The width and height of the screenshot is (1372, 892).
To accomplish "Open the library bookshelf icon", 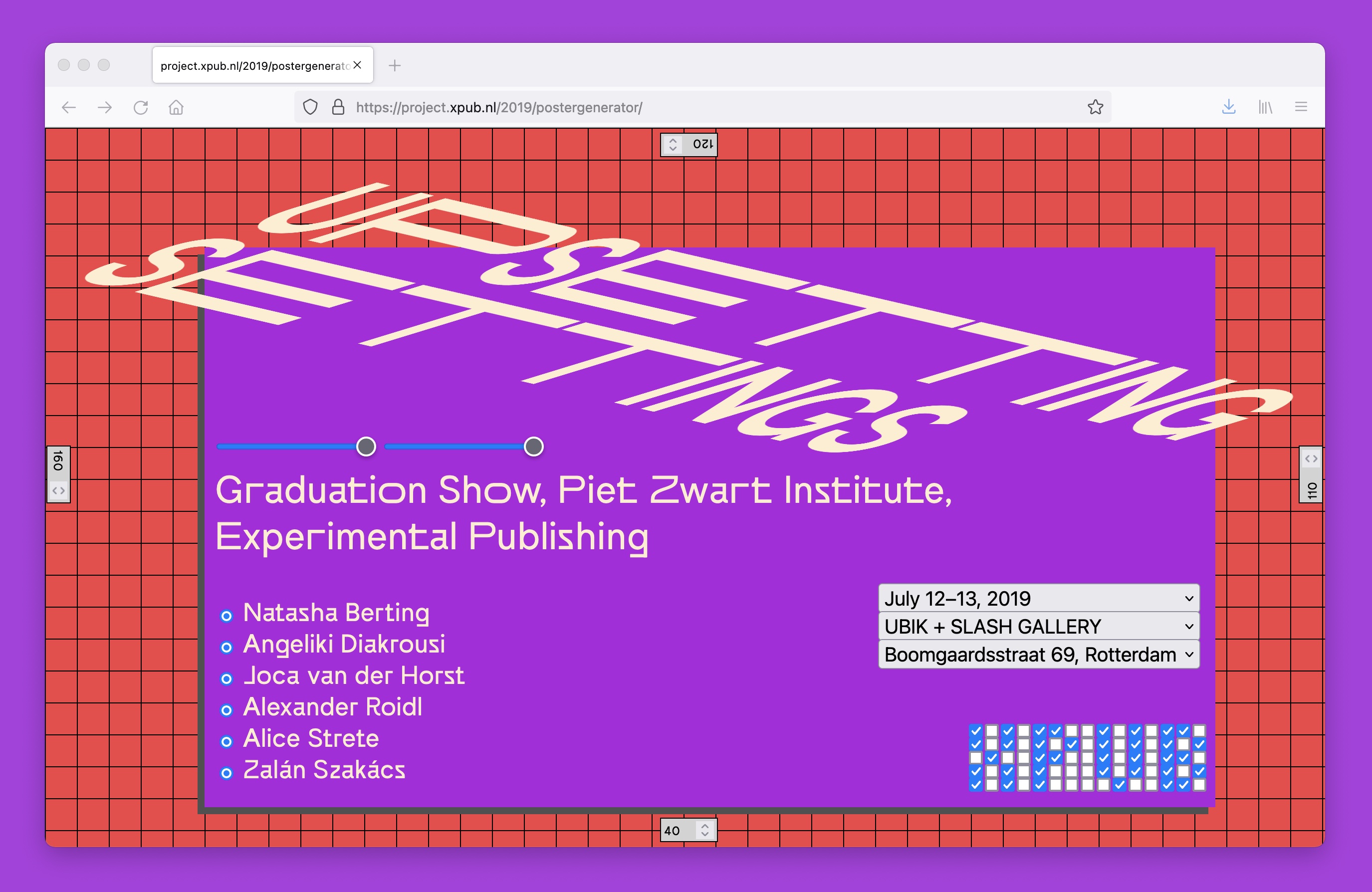I will click(1265, 107).
